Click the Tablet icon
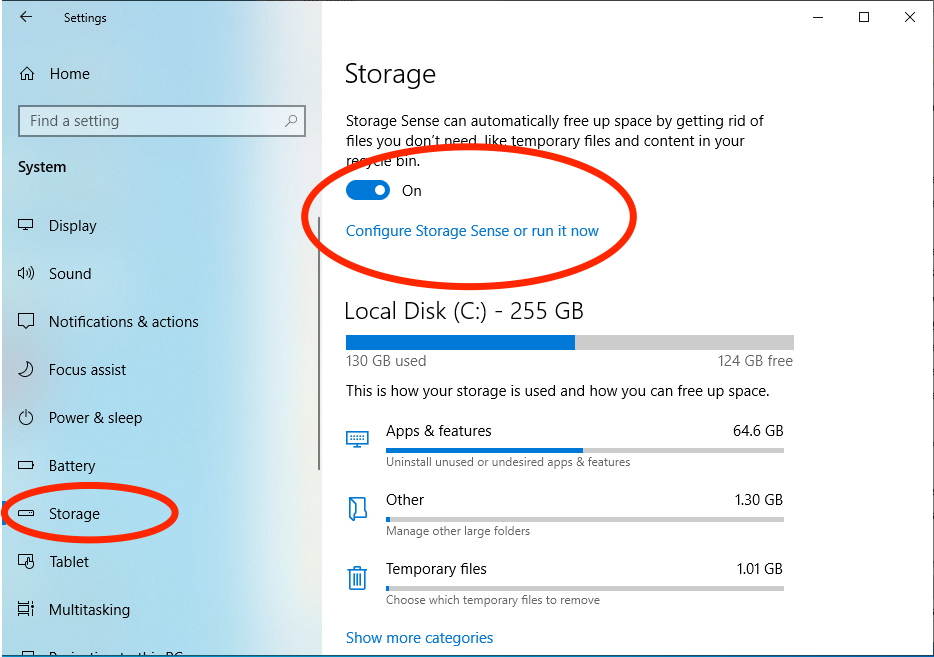Screen dimensions: 934x657 (26, 561)
